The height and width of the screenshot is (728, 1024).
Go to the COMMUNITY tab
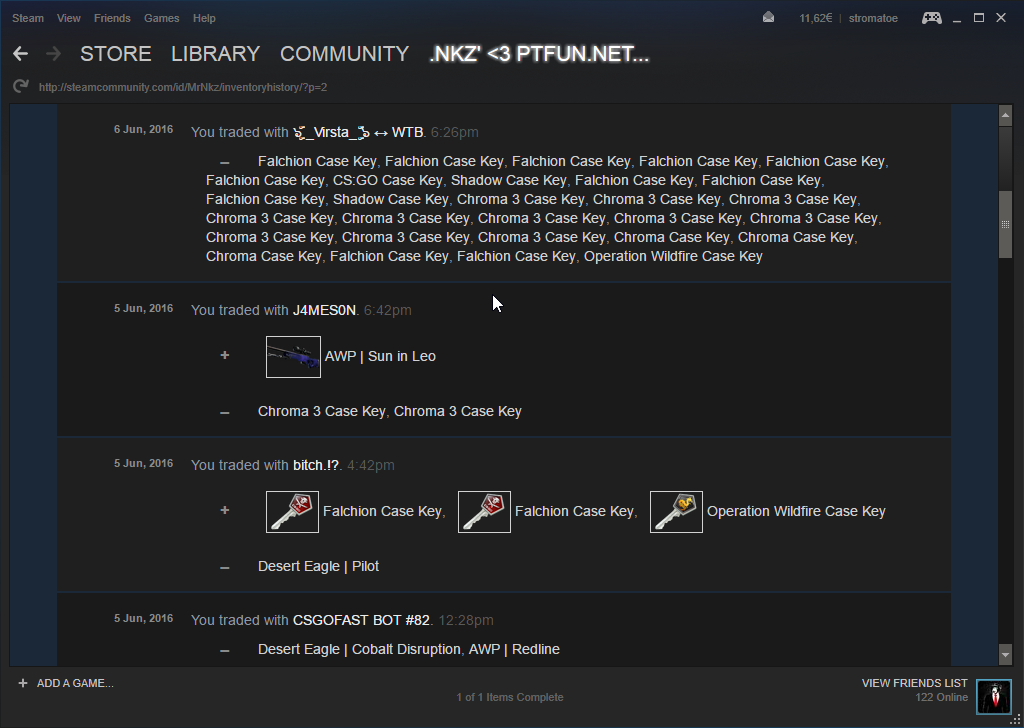(x=344, y=54)
